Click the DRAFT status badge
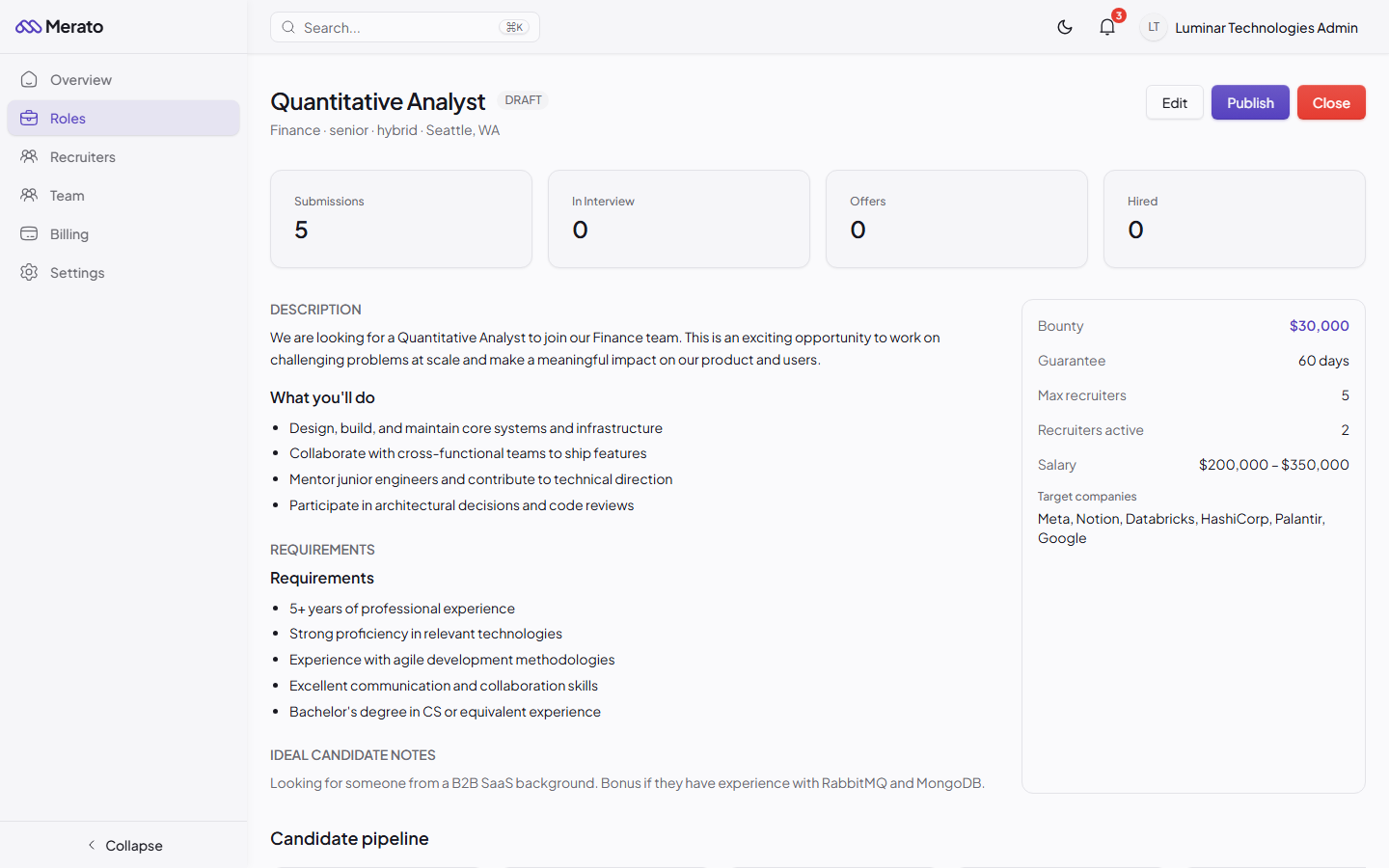Image resolution: width=1389 pixels, height=868 pixels. coord(522,99)
